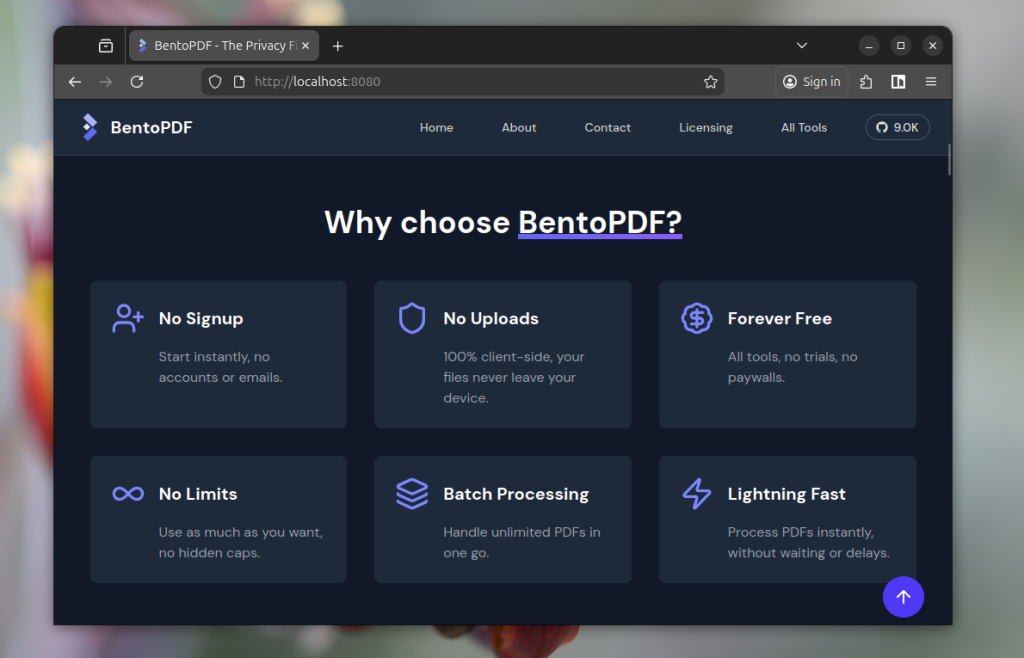Click the Lightning Fast bolt icon
The image size is (1024, 658).
tap(696, 494)
